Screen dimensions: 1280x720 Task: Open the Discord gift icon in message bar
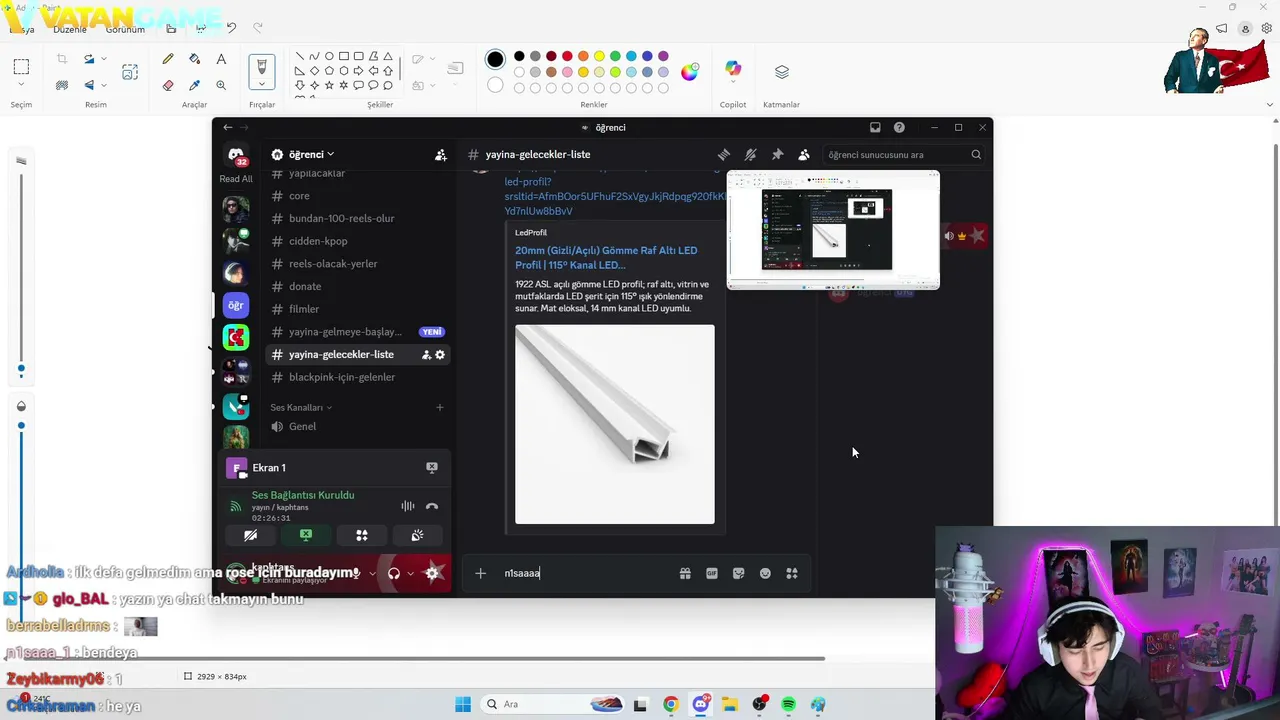685,573
